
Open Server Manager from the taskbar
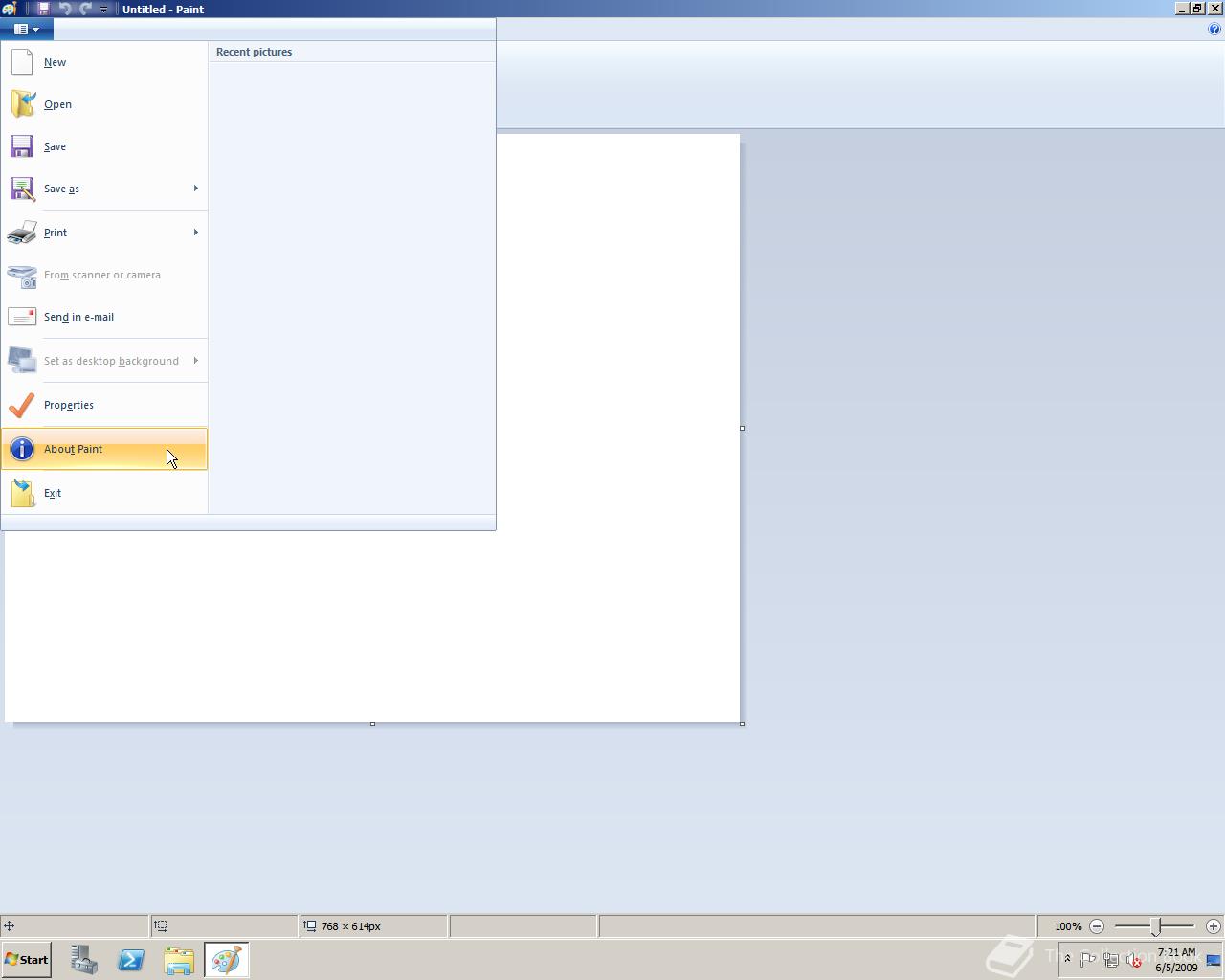tap(83, 960)
